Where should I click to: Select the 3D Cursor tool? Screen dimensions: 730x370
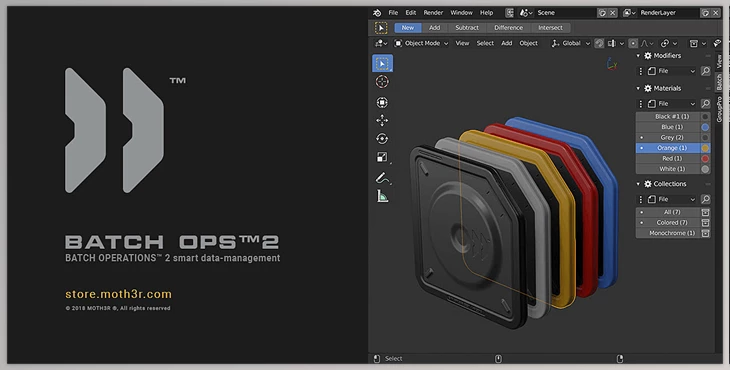point(382,81)
